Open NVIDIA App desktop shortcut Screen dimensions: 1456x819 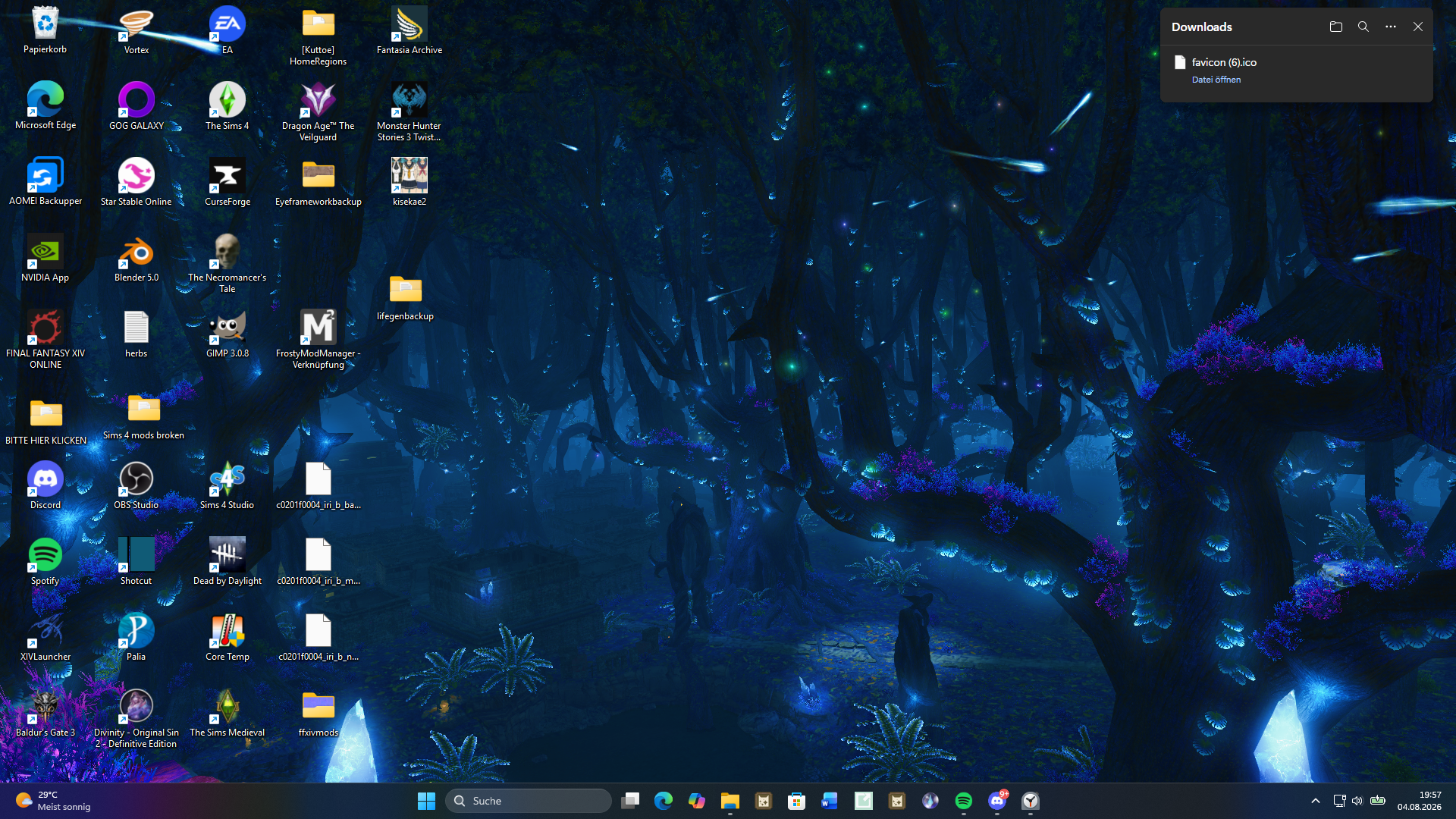point(45,258)
